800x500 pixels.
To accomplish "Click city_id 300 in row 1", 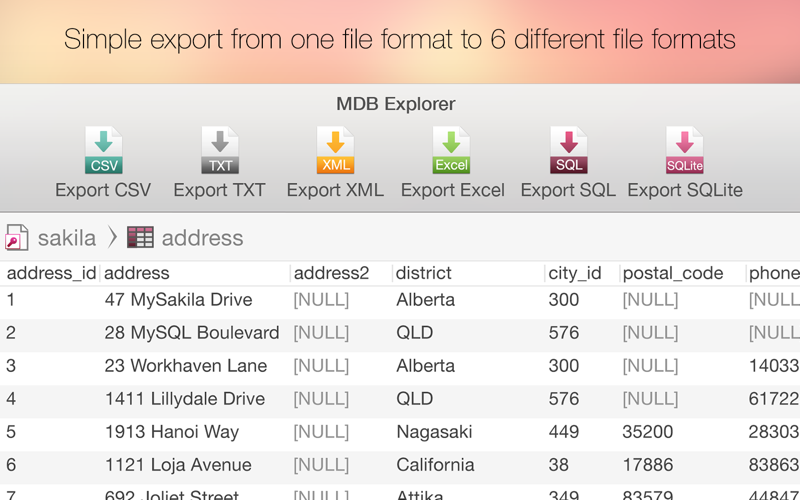I will [x=564, y=299].
